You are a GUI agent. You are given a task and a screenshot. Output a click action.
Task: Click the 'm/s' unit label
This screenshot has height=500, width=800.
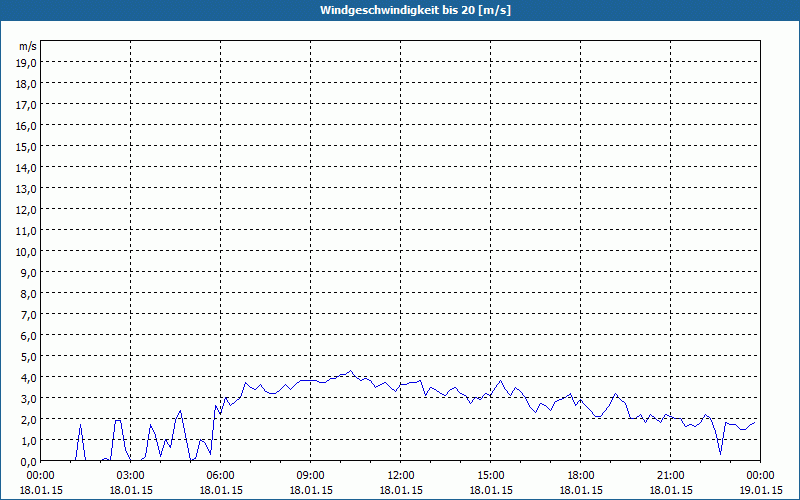pyautogui.click(x=28, y=46)
